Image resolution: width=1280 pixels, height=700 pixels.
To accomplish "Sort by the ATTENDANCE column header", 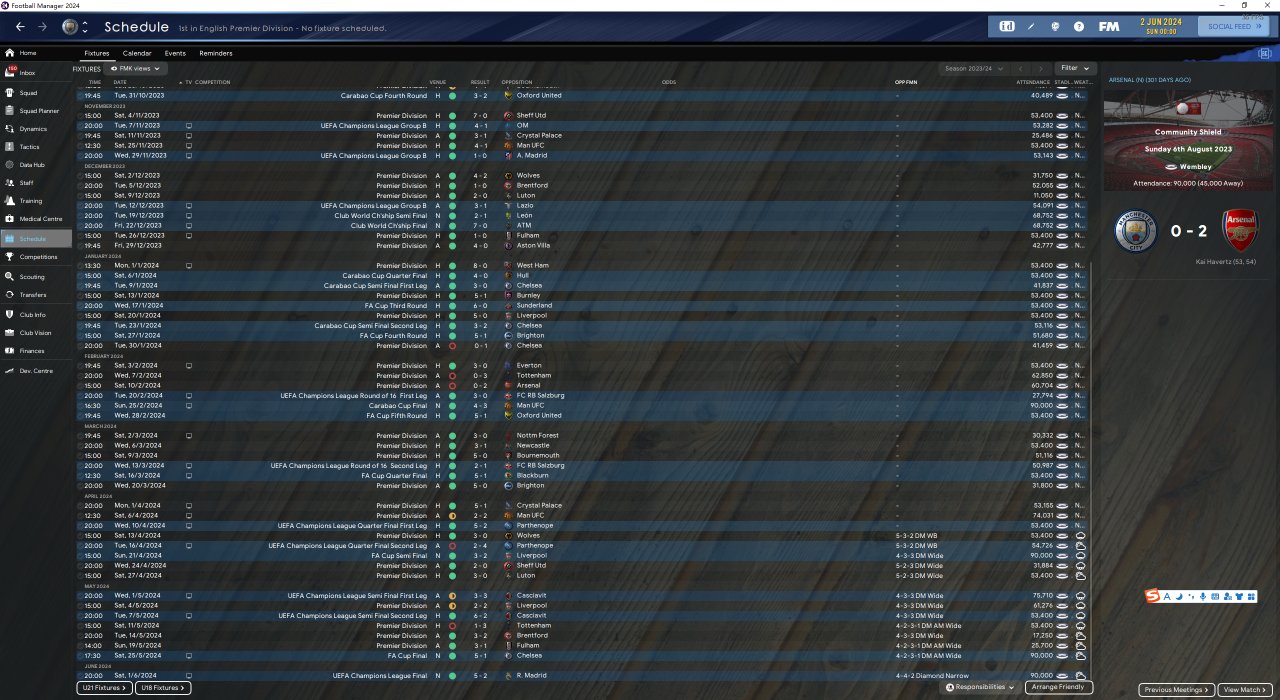I will tap(1033, 82).
